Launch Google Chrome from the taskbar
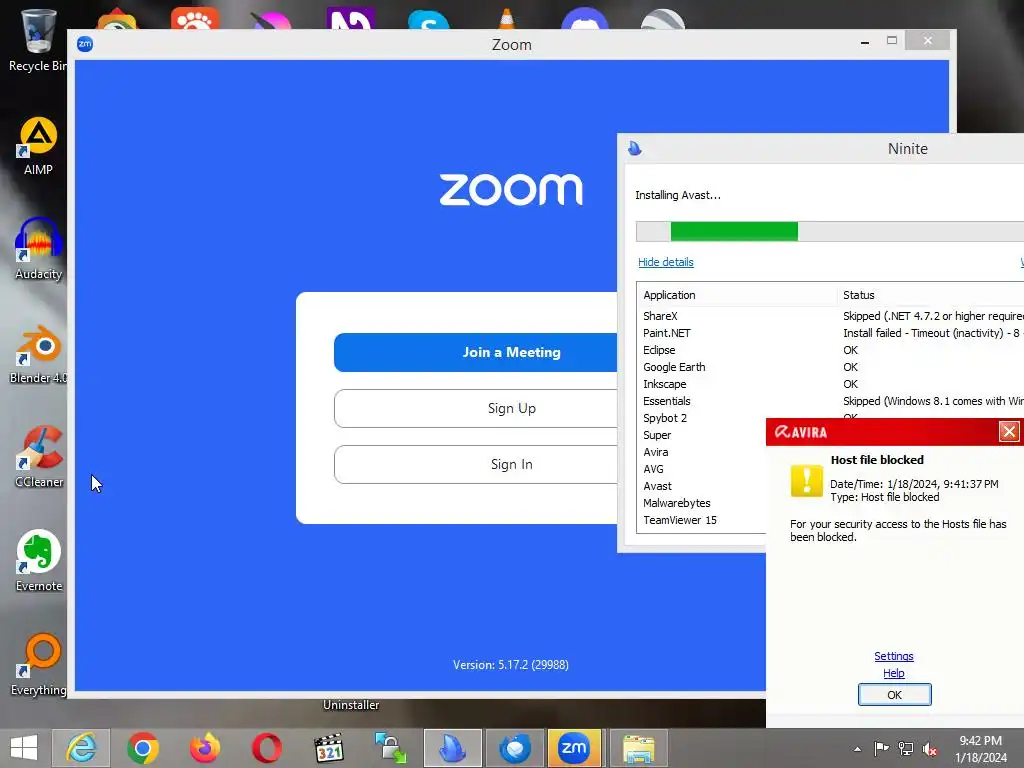 [143, 748]
